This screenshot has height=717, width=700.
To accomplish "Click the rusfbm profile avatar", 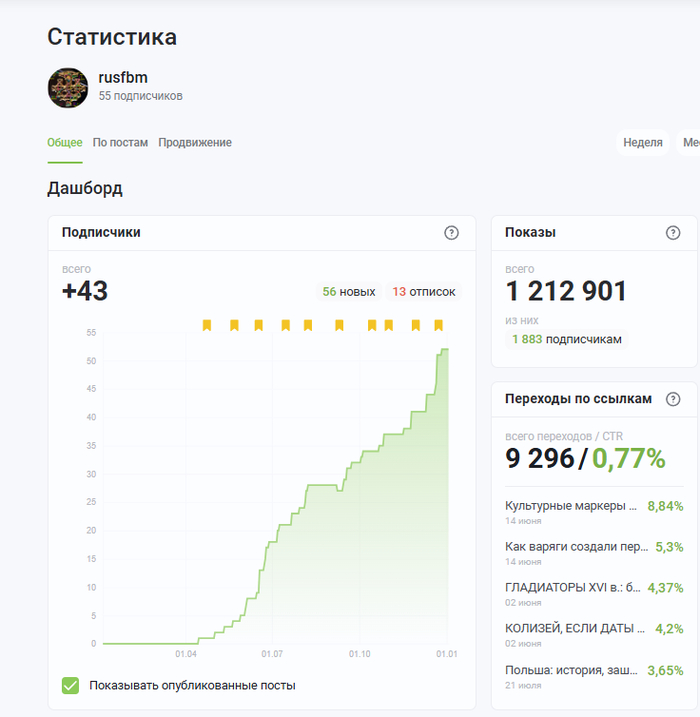I will pos(68,88).
